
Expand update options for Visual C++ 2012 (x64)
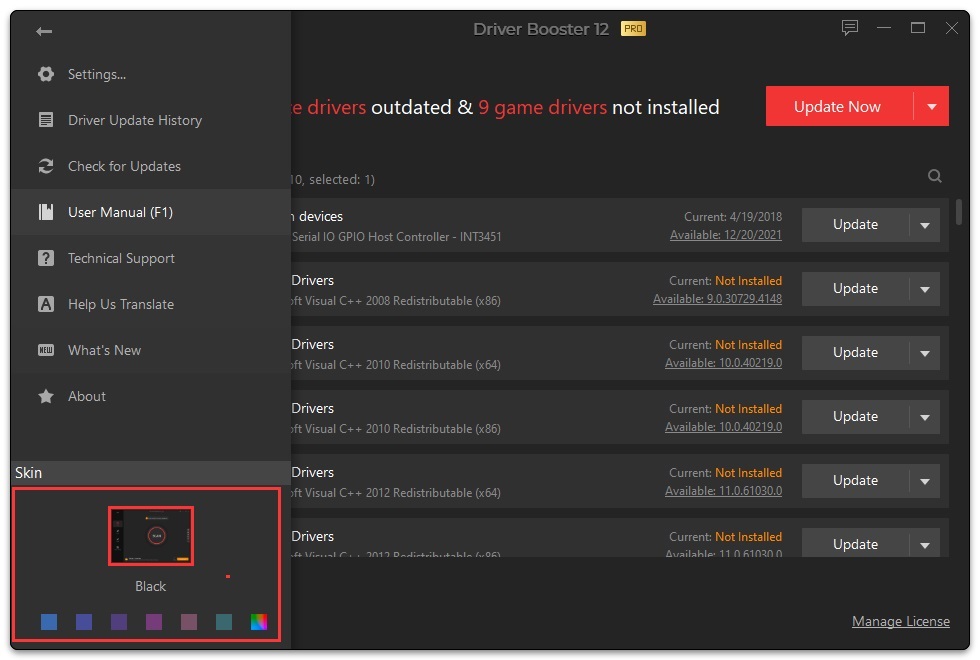point(924,481)
